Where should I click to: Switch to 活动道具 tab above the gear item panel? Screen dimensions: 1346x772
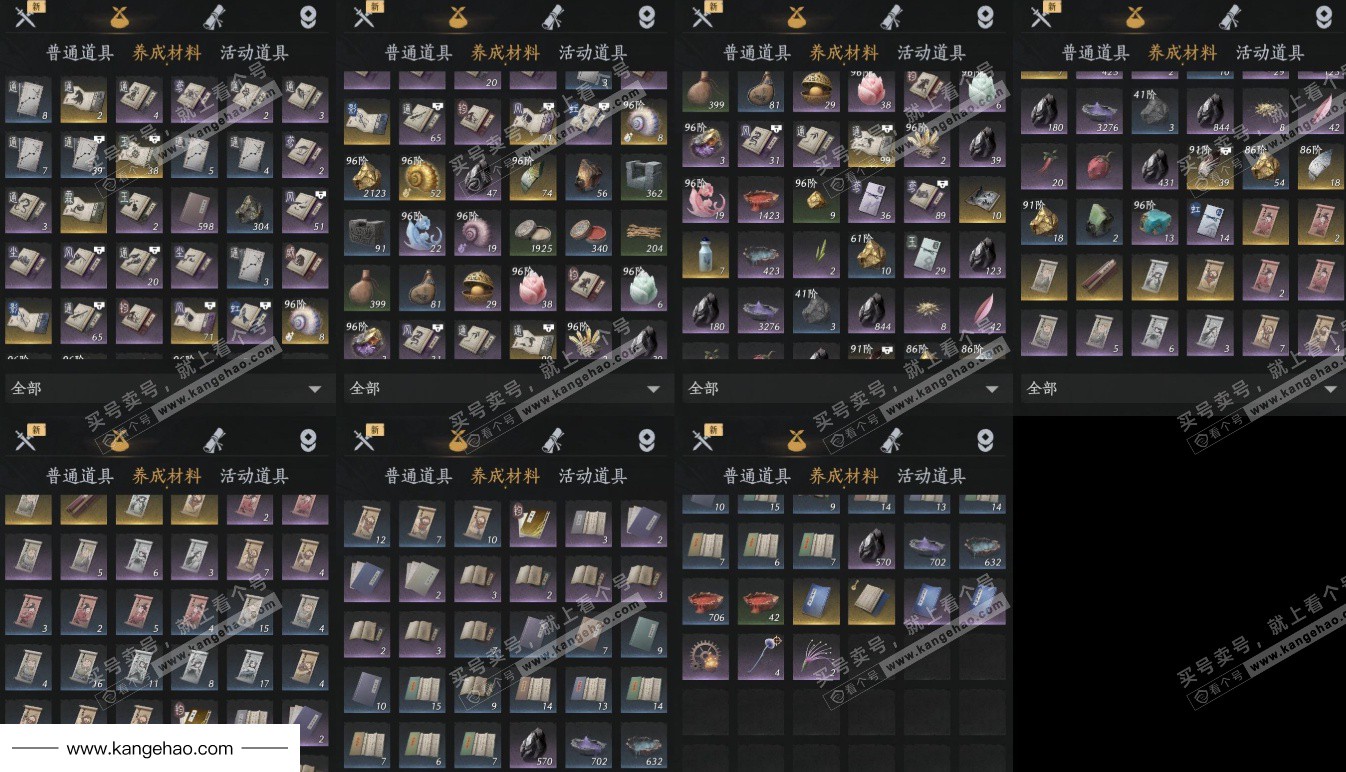(x=931, y=476)
